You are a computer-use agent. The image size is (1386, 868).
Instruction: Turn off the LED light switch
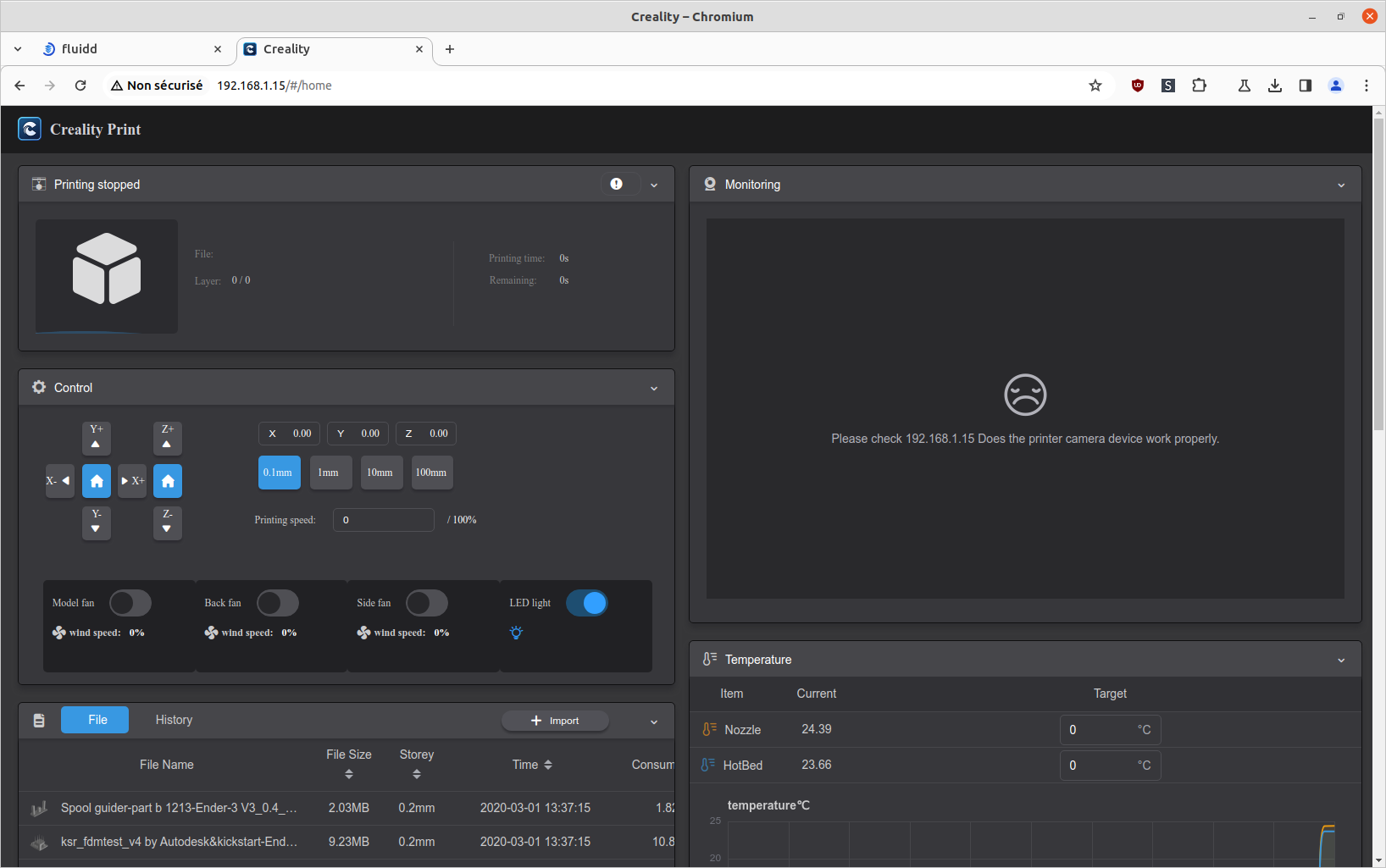point(587,603)
